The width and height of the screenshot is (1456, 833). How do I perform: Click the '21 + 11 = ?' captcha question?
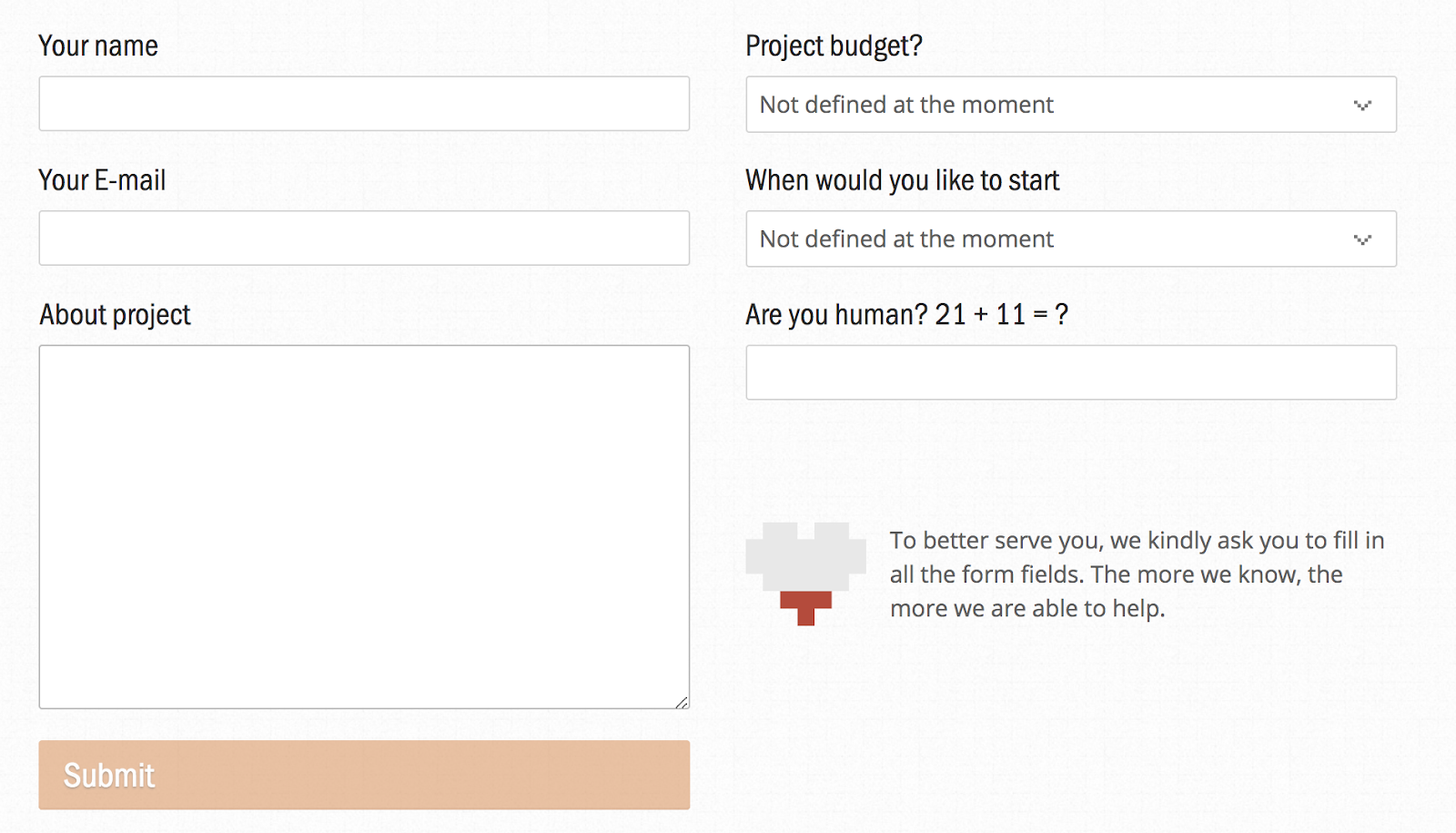pyautogui.click(x=1001, y=315)
